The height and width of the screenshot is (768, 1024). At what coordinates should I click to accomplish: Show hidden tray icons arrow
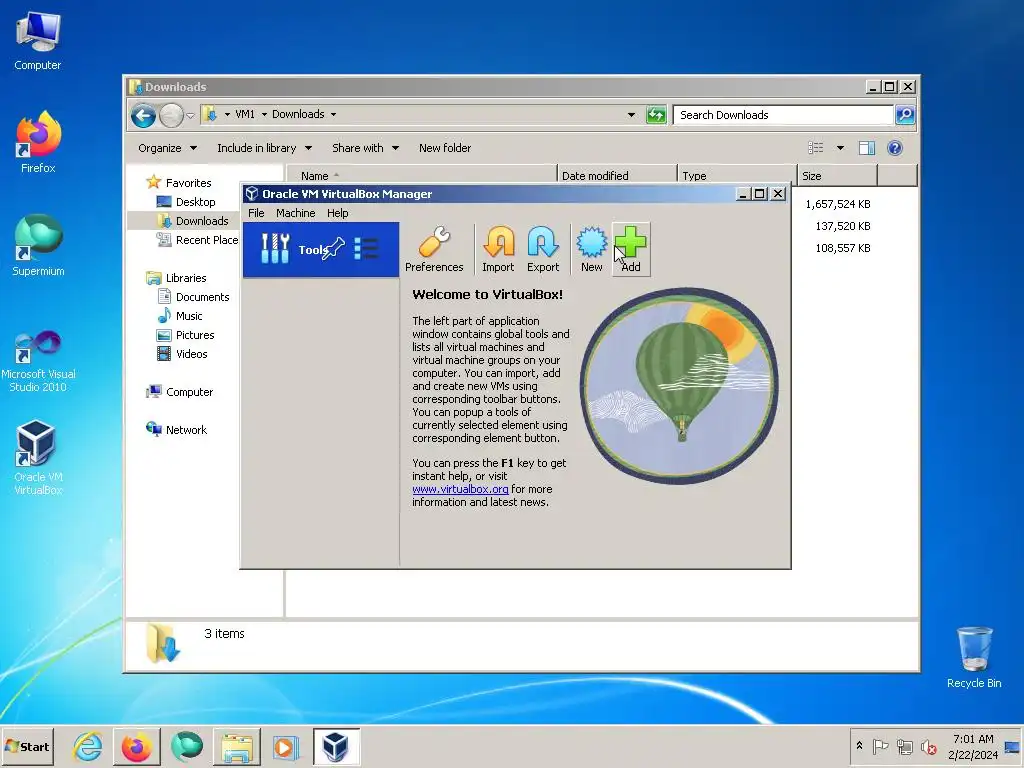[859, 746]
